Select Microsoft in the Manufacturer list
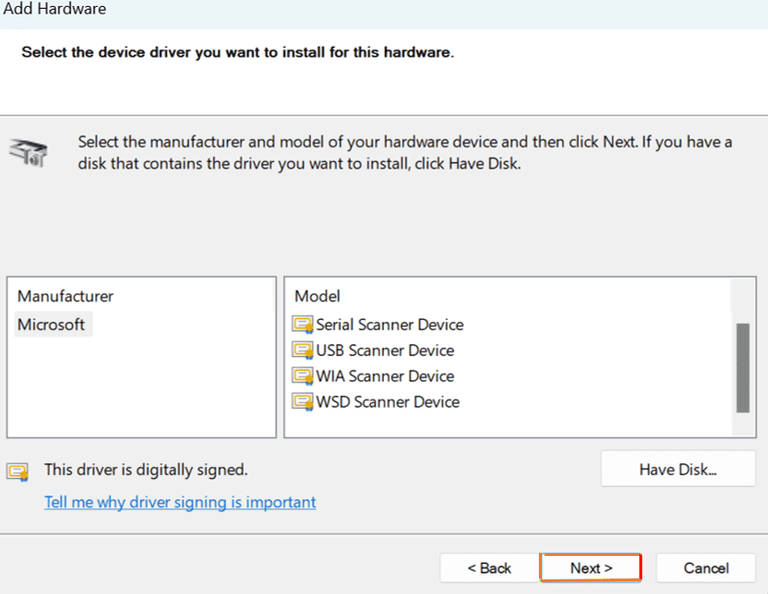 [52, 324]
